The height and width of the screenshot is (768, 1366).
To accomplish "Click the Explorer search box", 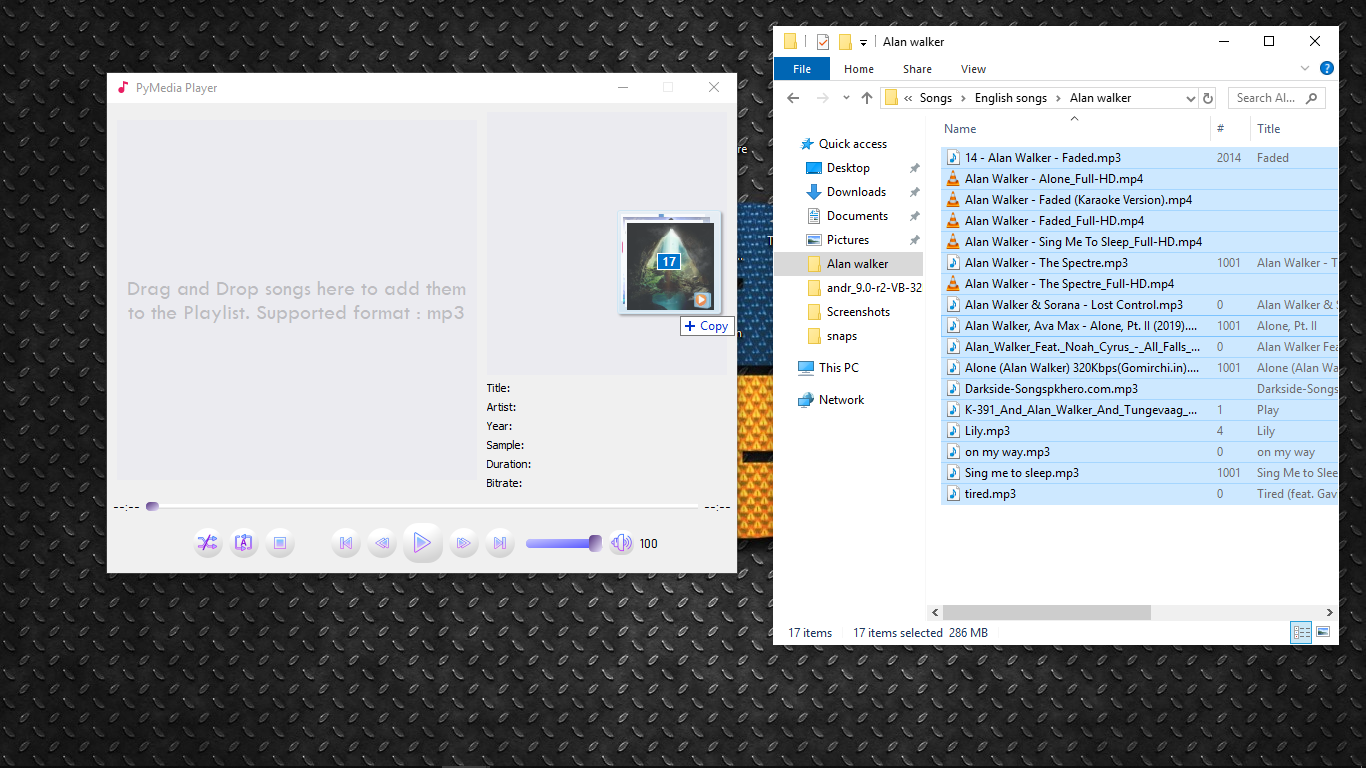I will click(x=1277, y=98).
